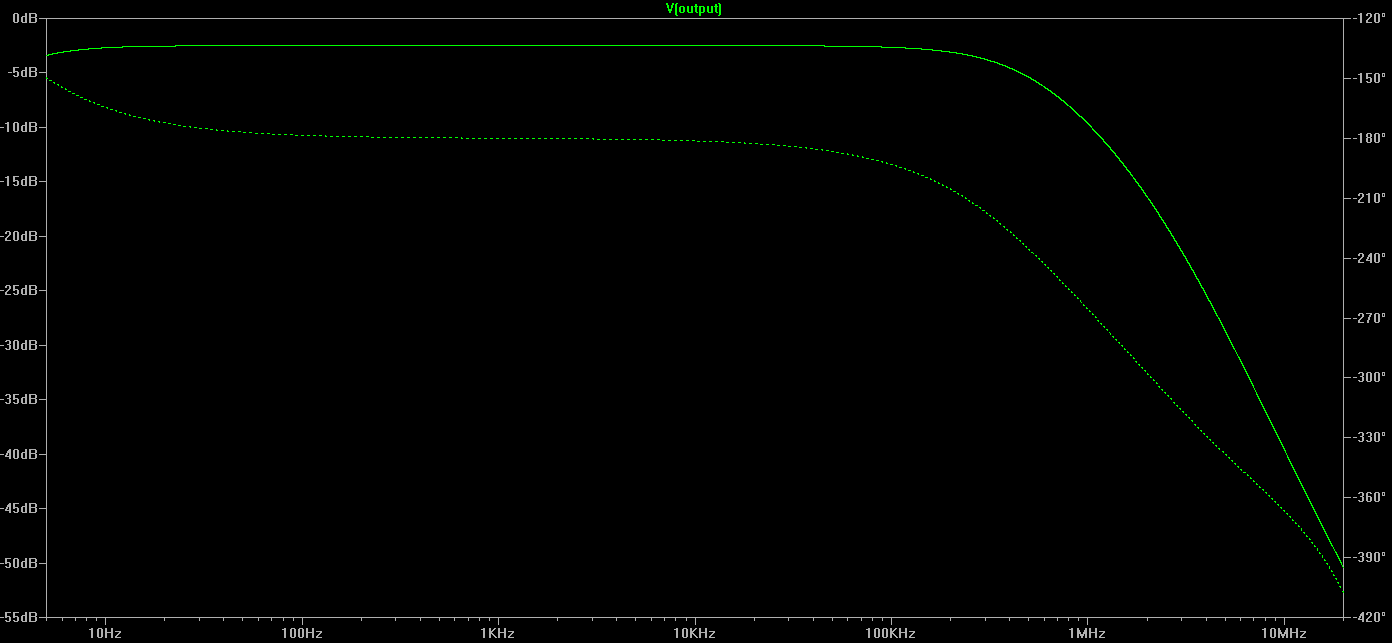
Task: Click the -10dB left axis label
Action: [20, 127]
